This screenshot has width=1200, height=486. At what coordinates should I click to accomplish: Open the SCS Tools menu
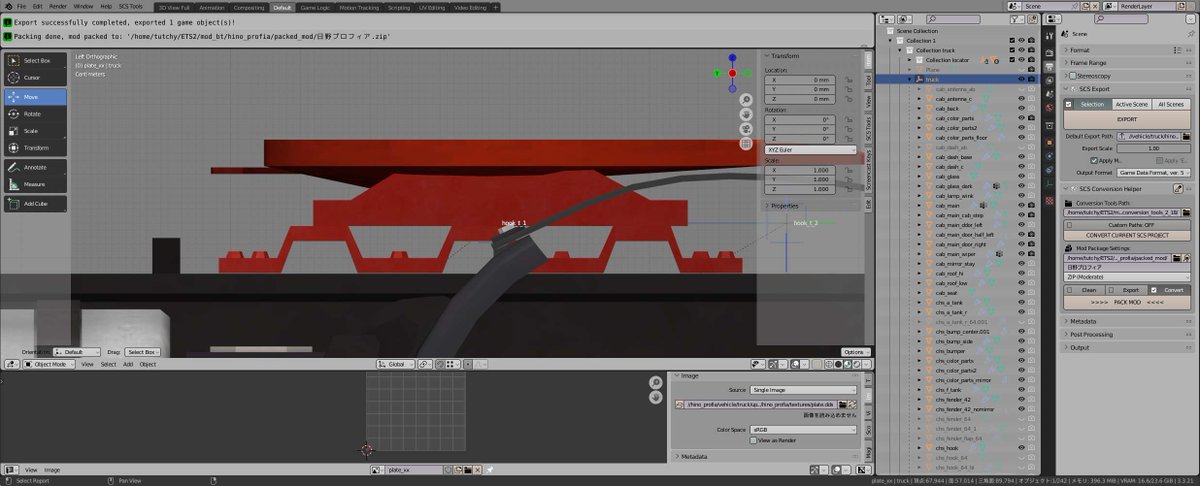click(131, 6)
